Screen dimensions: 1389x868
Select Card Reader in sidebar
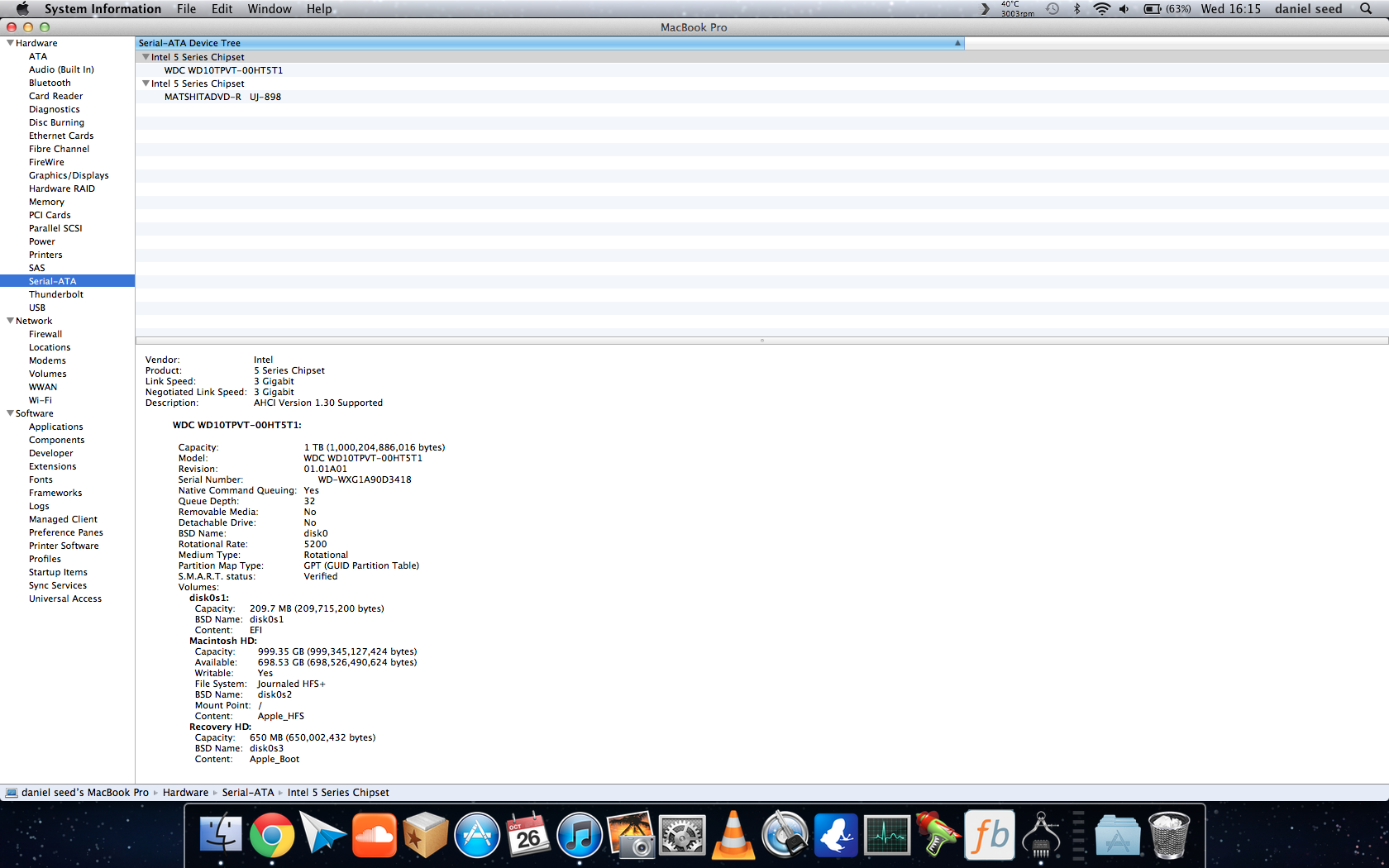pyautogui.click(x=55, y=96)
